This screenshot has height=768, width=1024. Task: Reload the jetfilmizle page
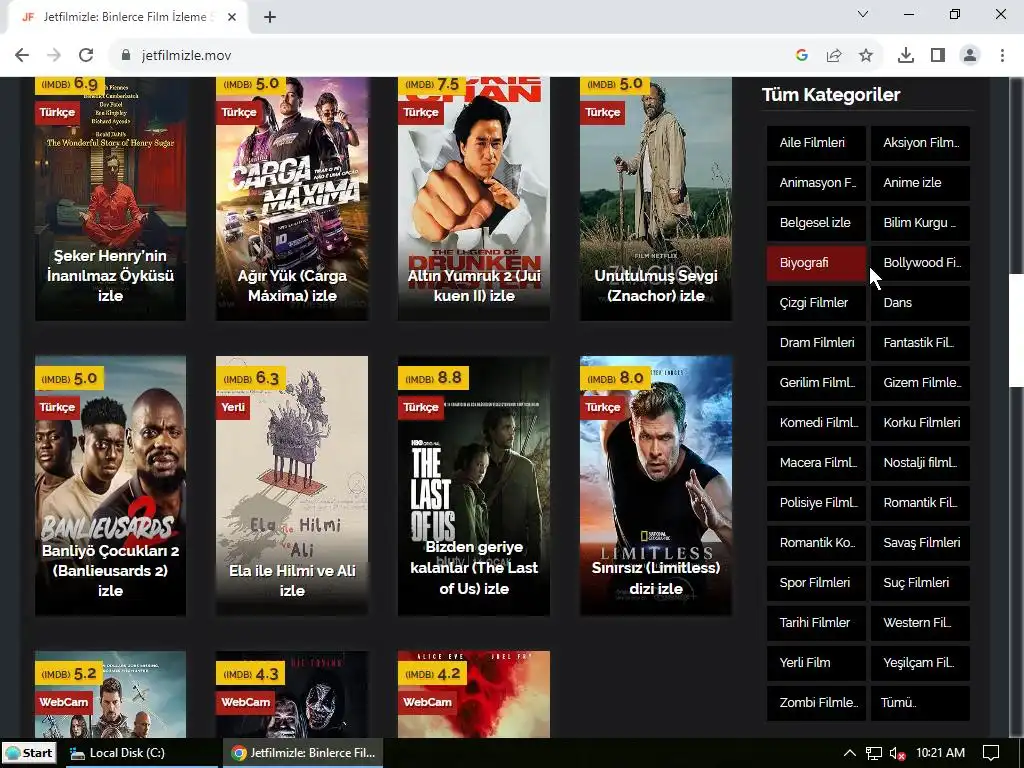(86, 56)
